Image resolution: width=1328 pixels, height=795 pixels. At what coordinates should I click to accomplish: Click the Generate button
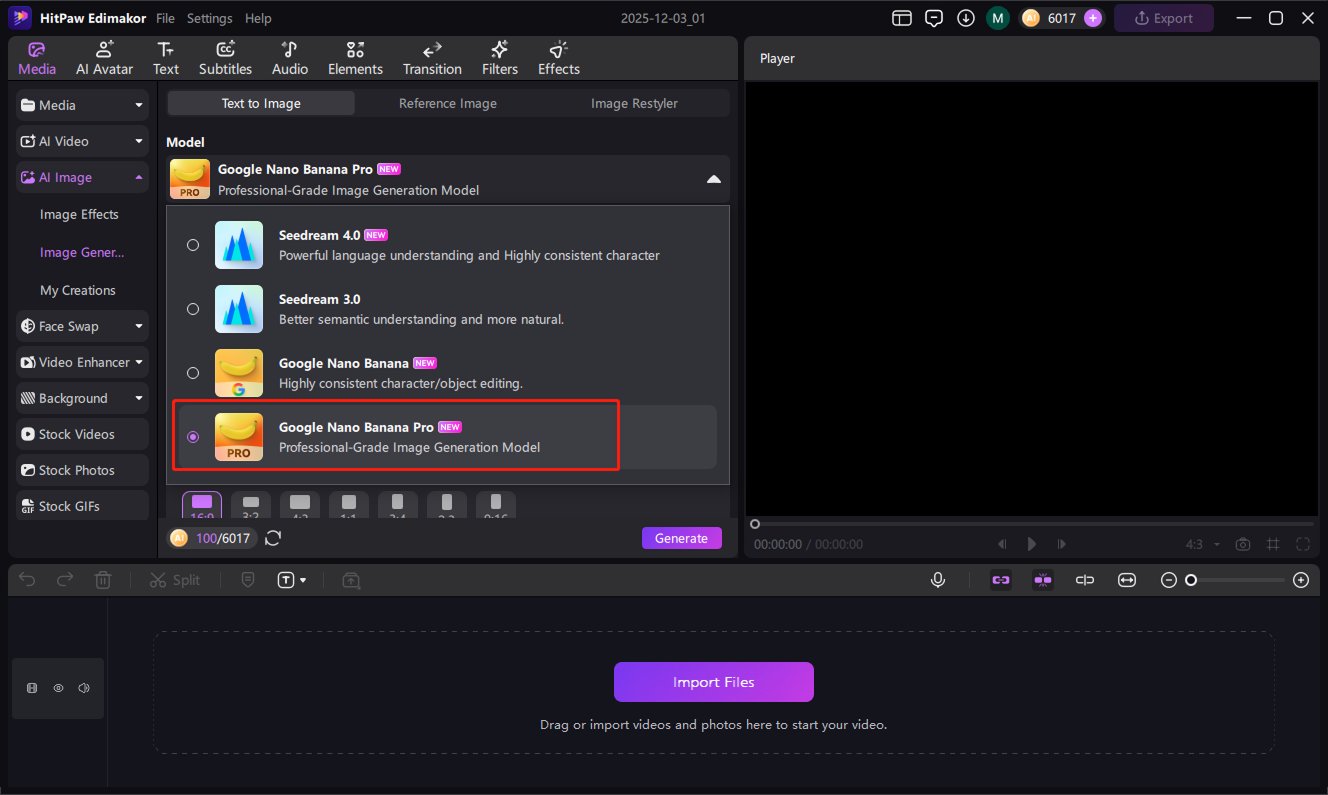[x=681, y=538]
